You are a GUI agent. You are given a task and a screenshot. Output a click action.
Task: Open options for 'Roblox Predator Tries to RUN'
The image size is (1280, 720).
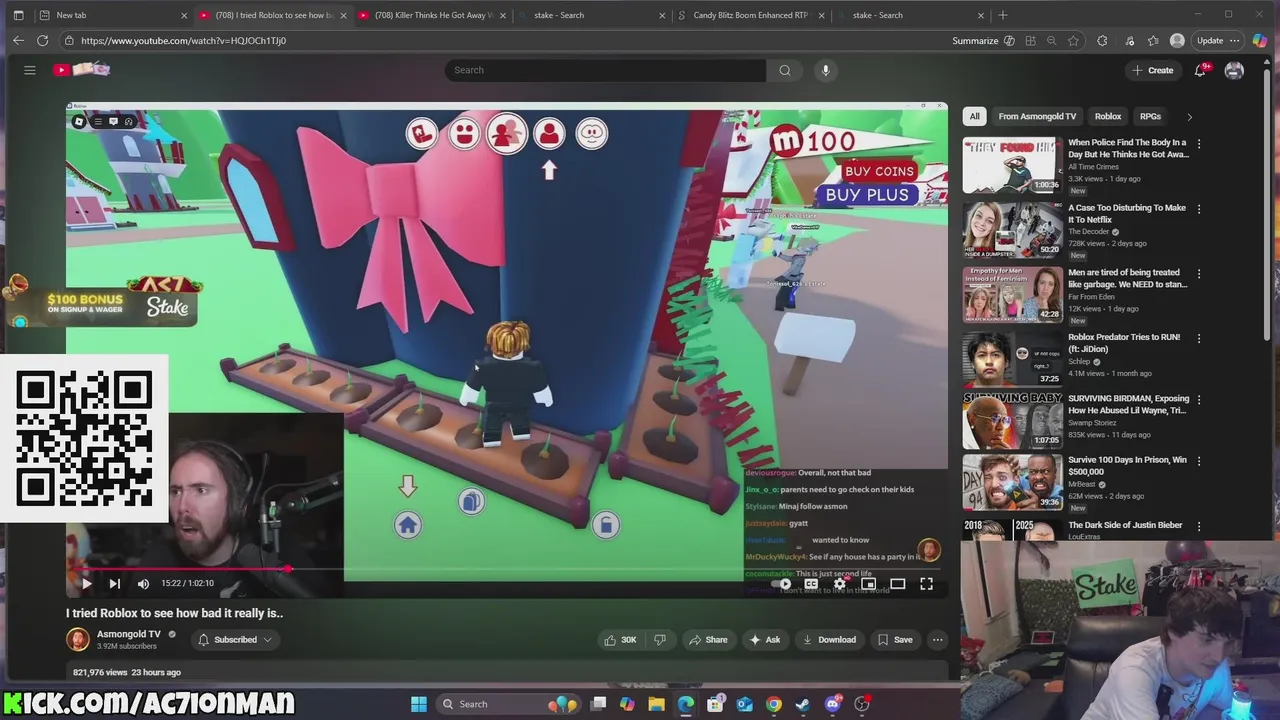1199,338
